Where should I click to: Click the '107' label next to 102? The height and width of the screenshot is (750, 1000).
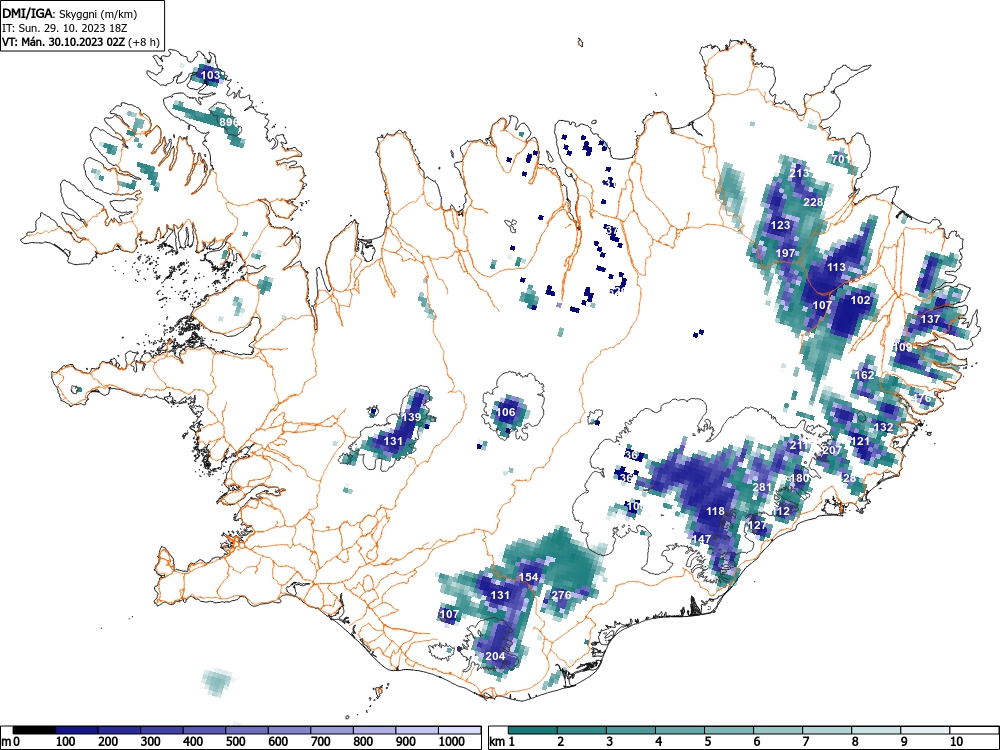pyautogui.click(x=822, y=305)
